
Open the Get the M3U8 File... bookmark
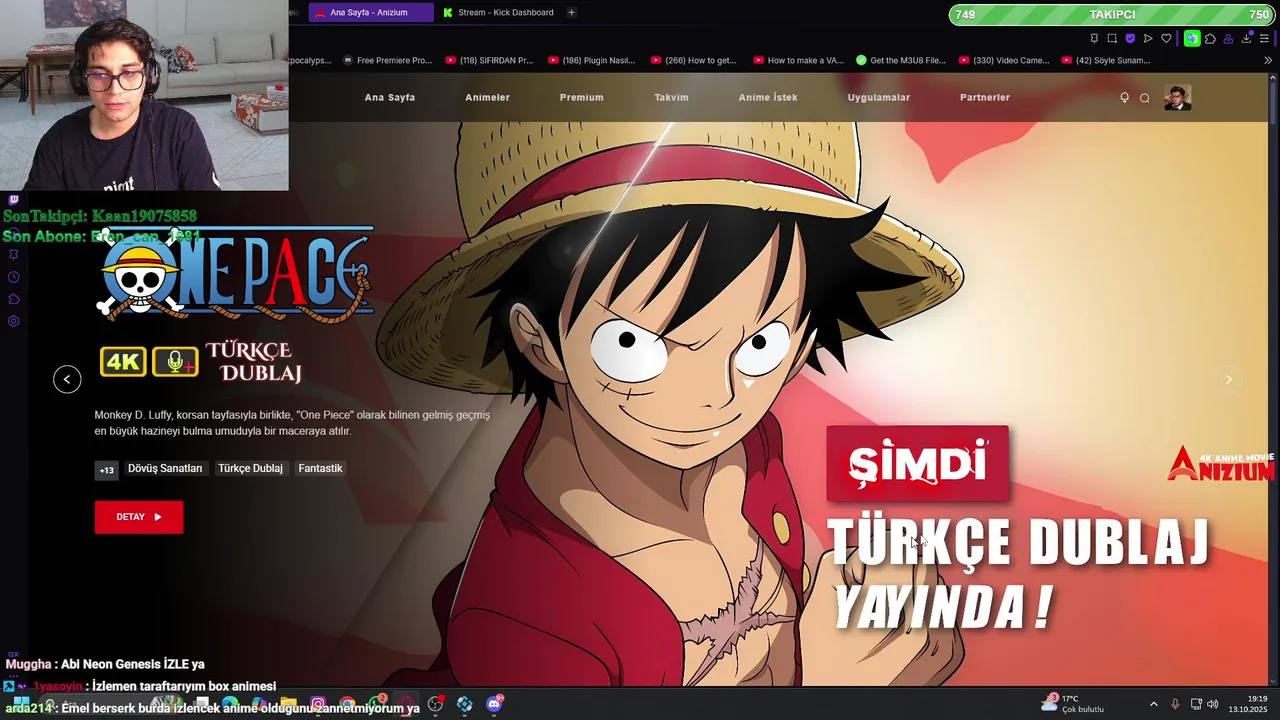tap(901, 60)
